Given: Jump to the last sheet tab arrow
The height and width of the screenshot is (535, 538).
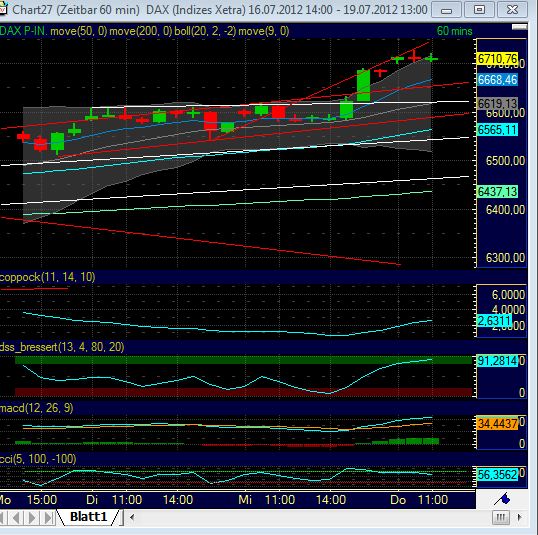Looking at the screenshot, I should point(48,517).
